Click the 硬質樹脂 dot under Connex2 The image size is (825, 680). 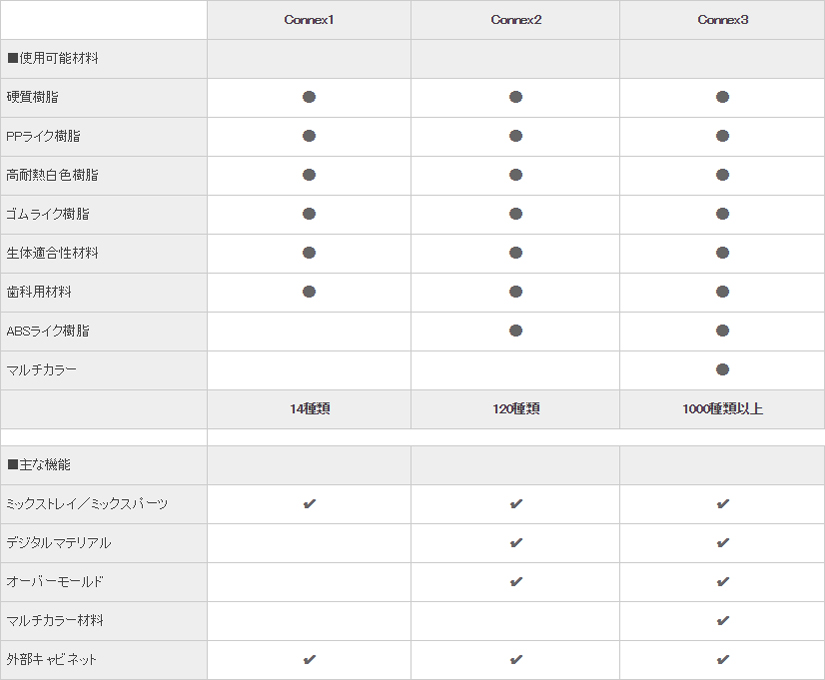click(x=516, y=97)
